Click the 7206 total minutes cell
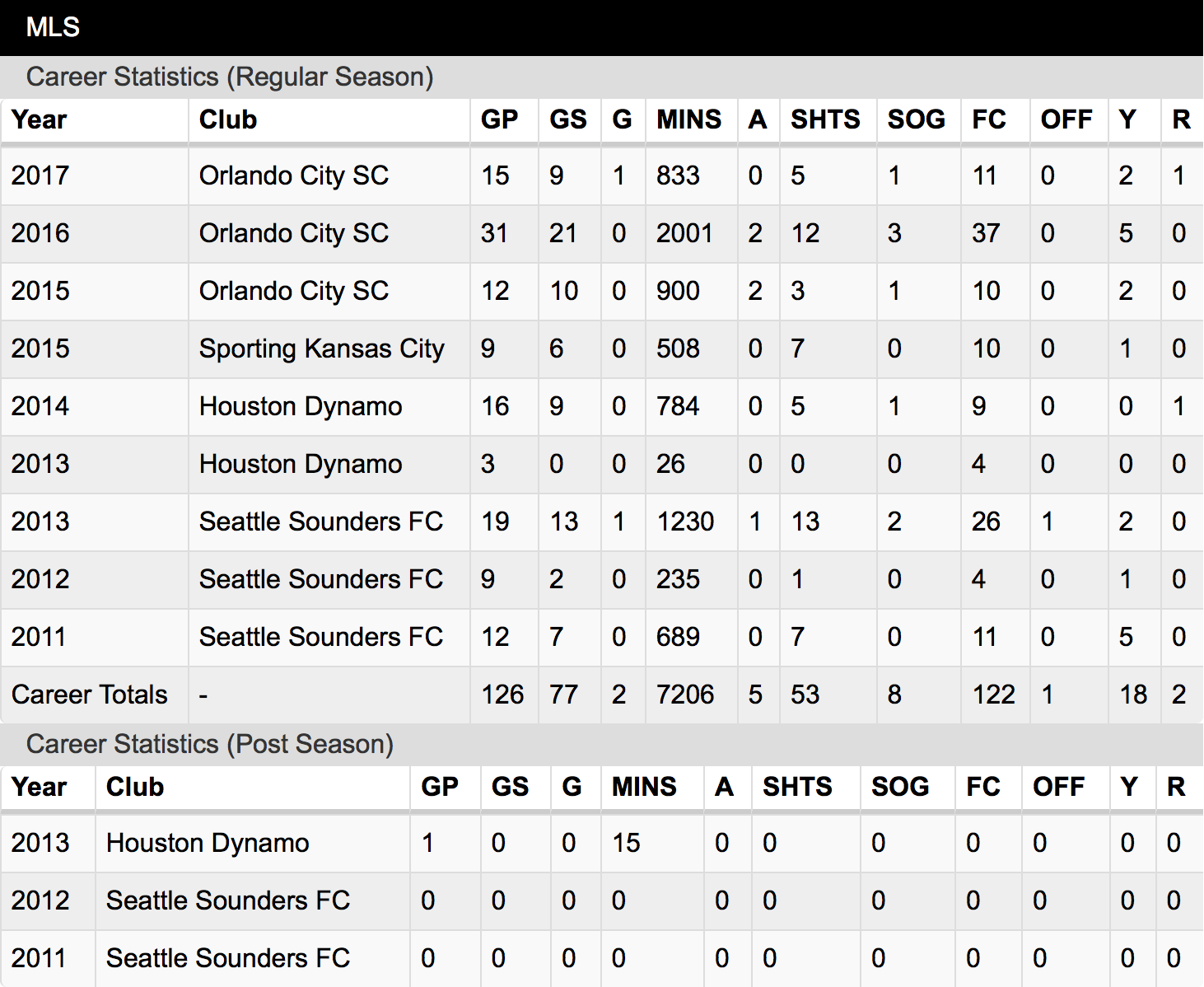Viewport: 1204px width, 987px height. click(x=685, y=695)
